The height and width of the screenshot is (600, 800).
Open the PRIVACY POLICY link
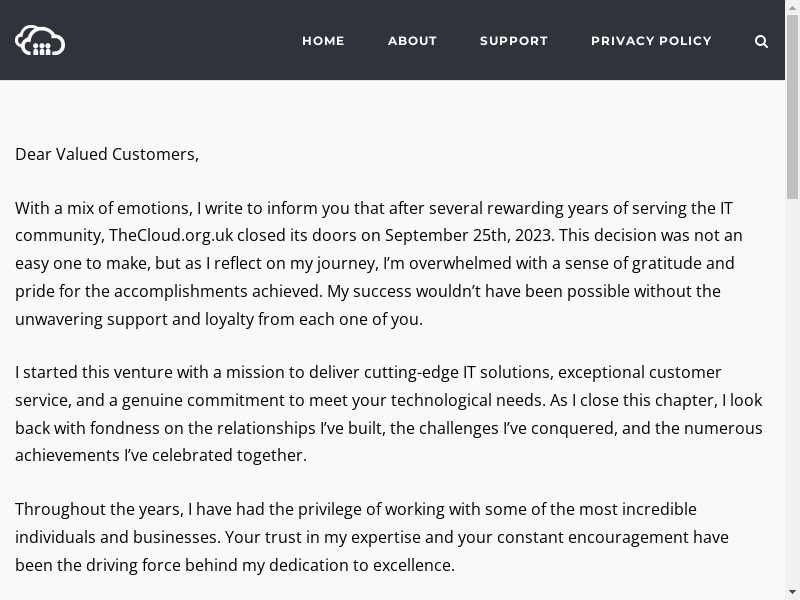coord(651,41)
